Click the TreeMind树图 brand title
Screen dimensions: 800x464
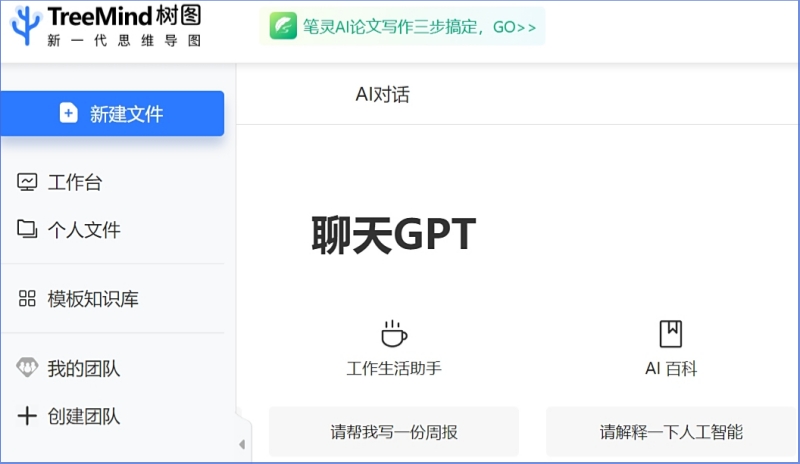(x=124, y=17)
